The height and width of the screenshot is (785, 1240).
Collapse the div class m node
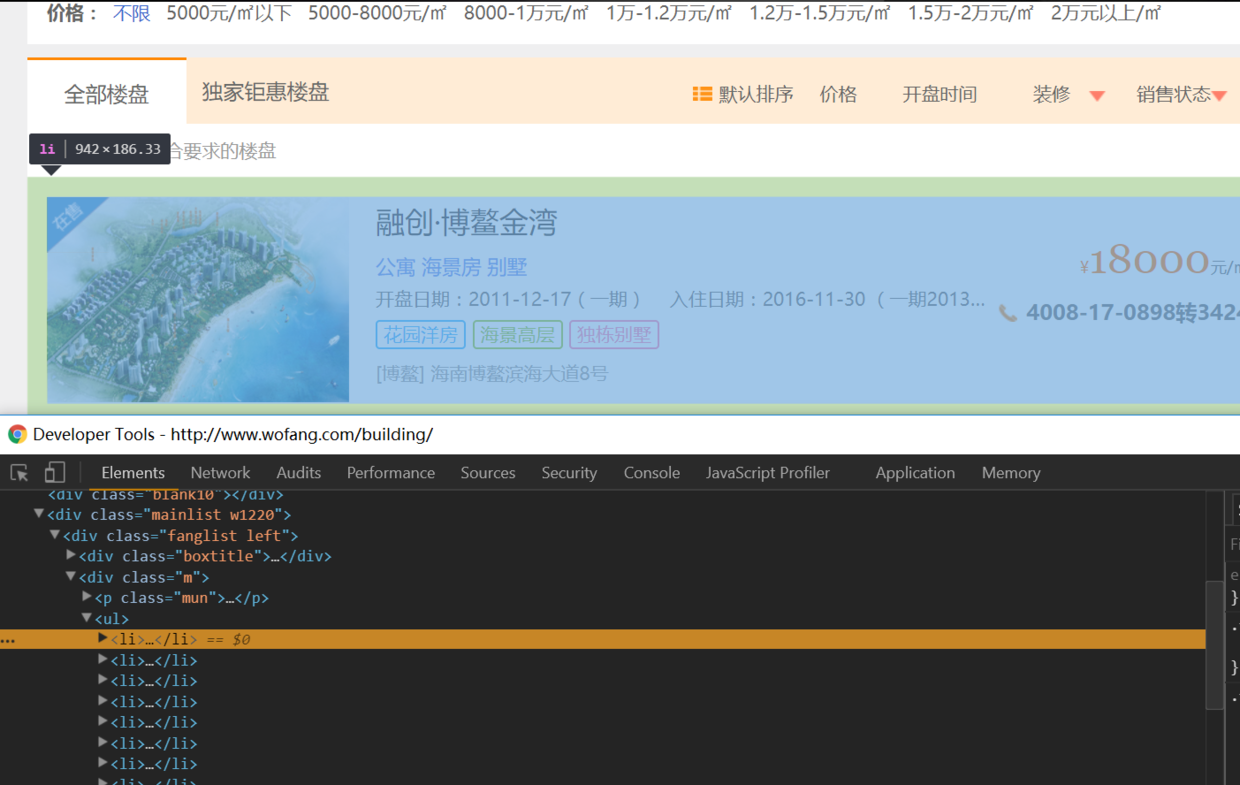point(71,576)
